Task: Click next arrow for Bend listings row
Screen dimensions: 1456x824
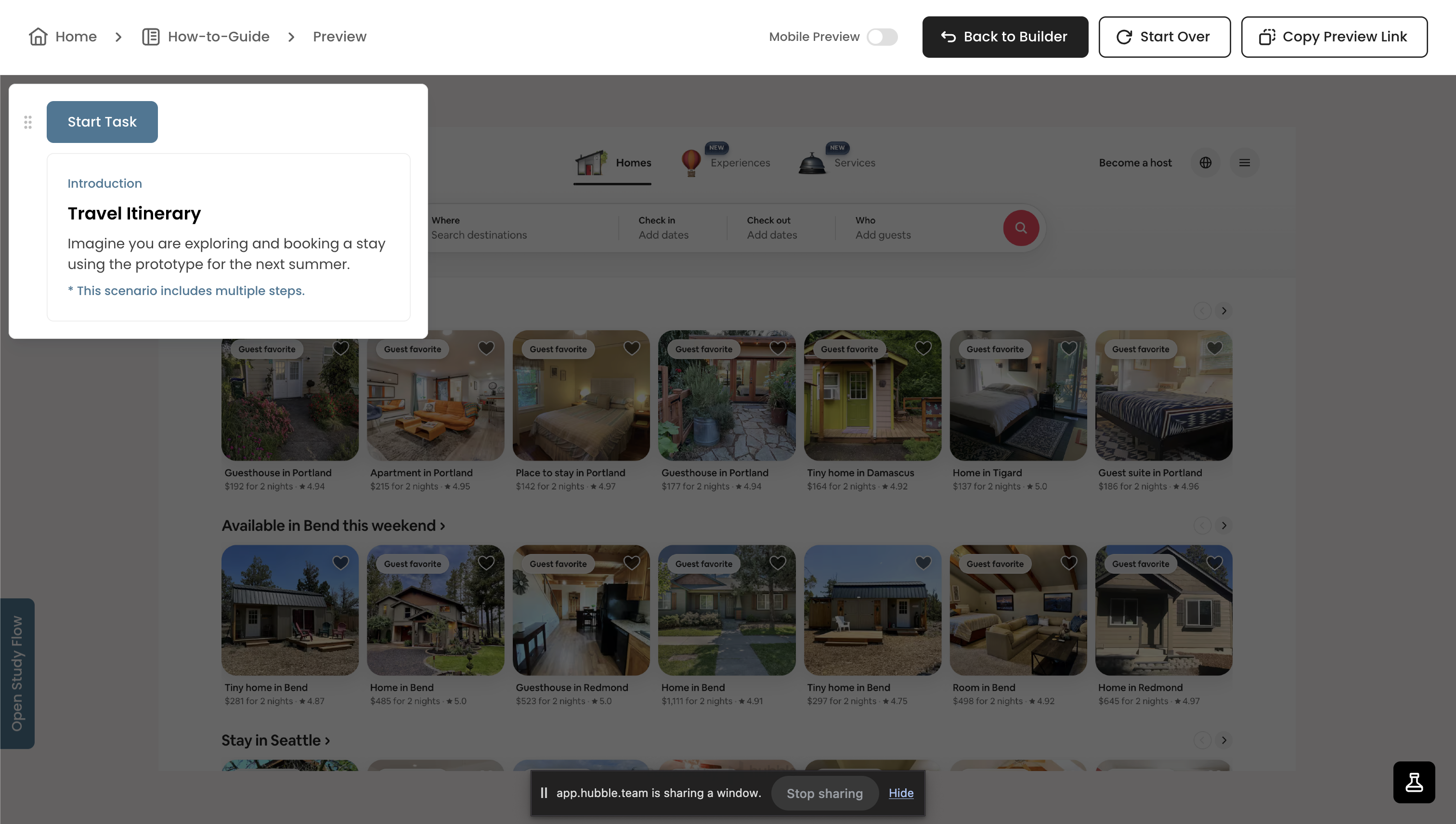Action: [1224, 526]
